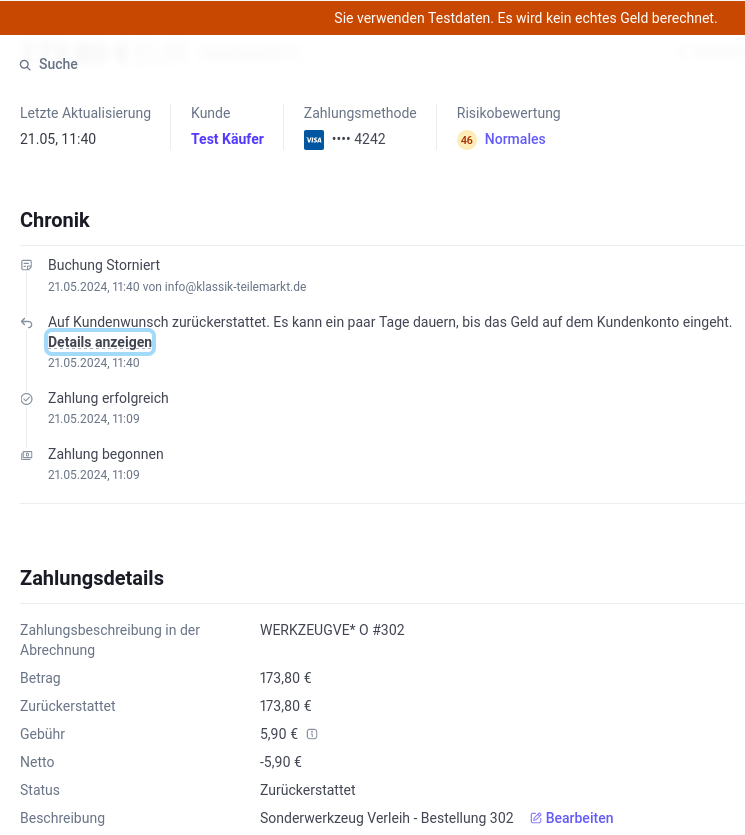Click the Zahlung erfolgreich checkmark icon
The height and width of the screenshot is (835, 745).
27,399
